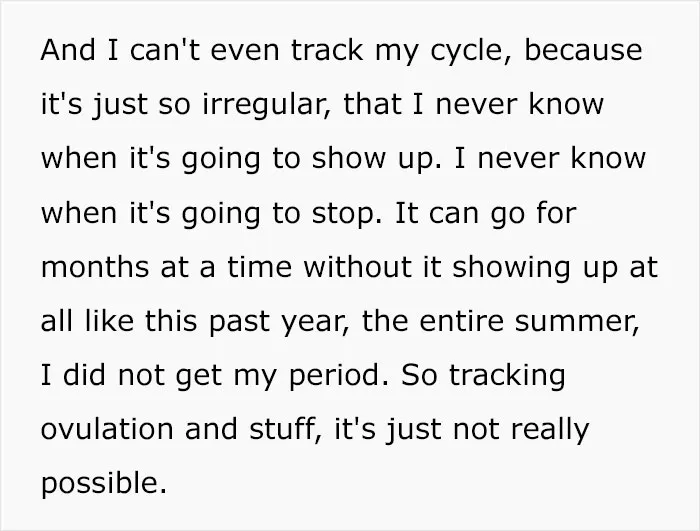Click the word 'because' ending first line
The image size is (700, 531).
(583, 49)
